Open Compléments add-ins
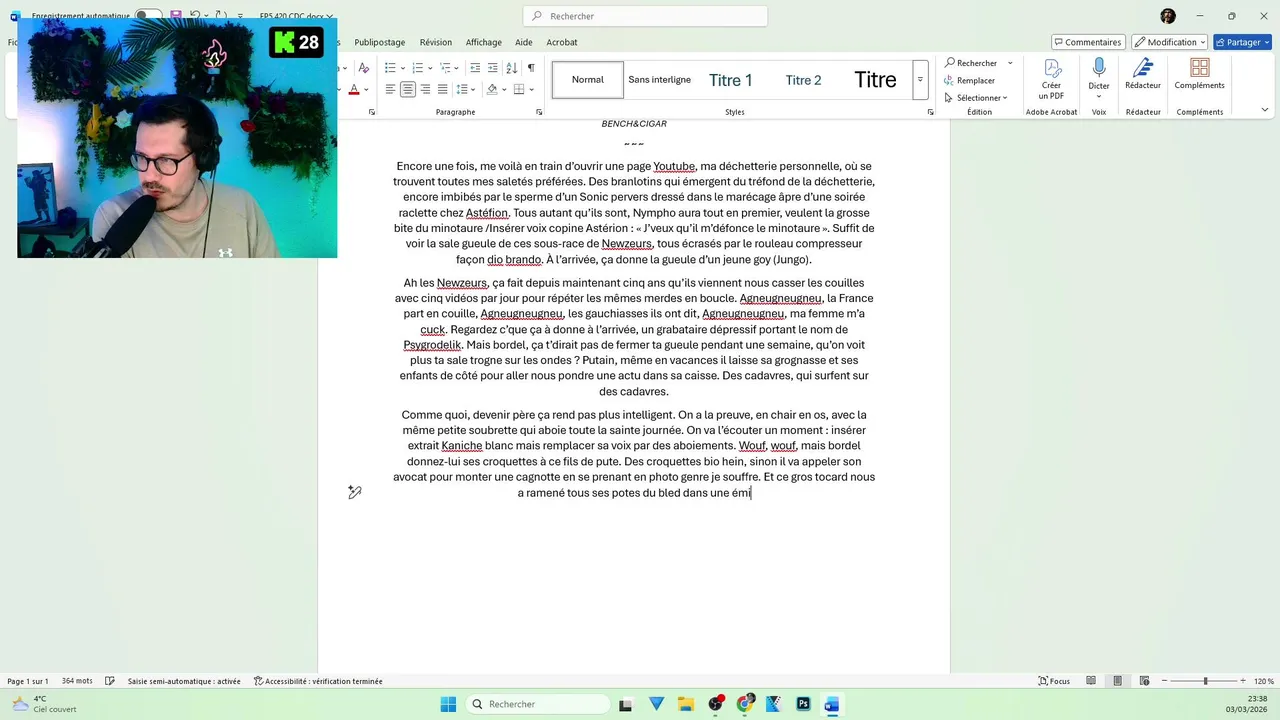Viewport: 1280px width, 720px height. click(1200, 74)
